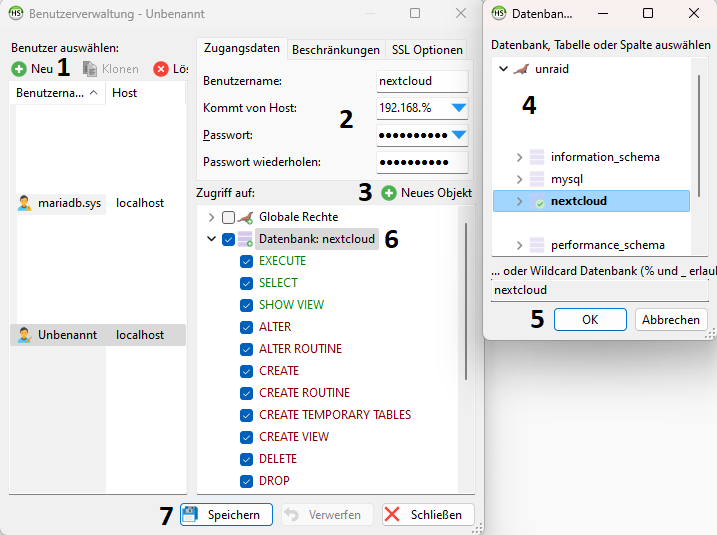Viewport: 717px width, 535px height.
Task: Open the Kommt von Host dropdown arrow
Action: pyautogui.click(x=459, y=108)
